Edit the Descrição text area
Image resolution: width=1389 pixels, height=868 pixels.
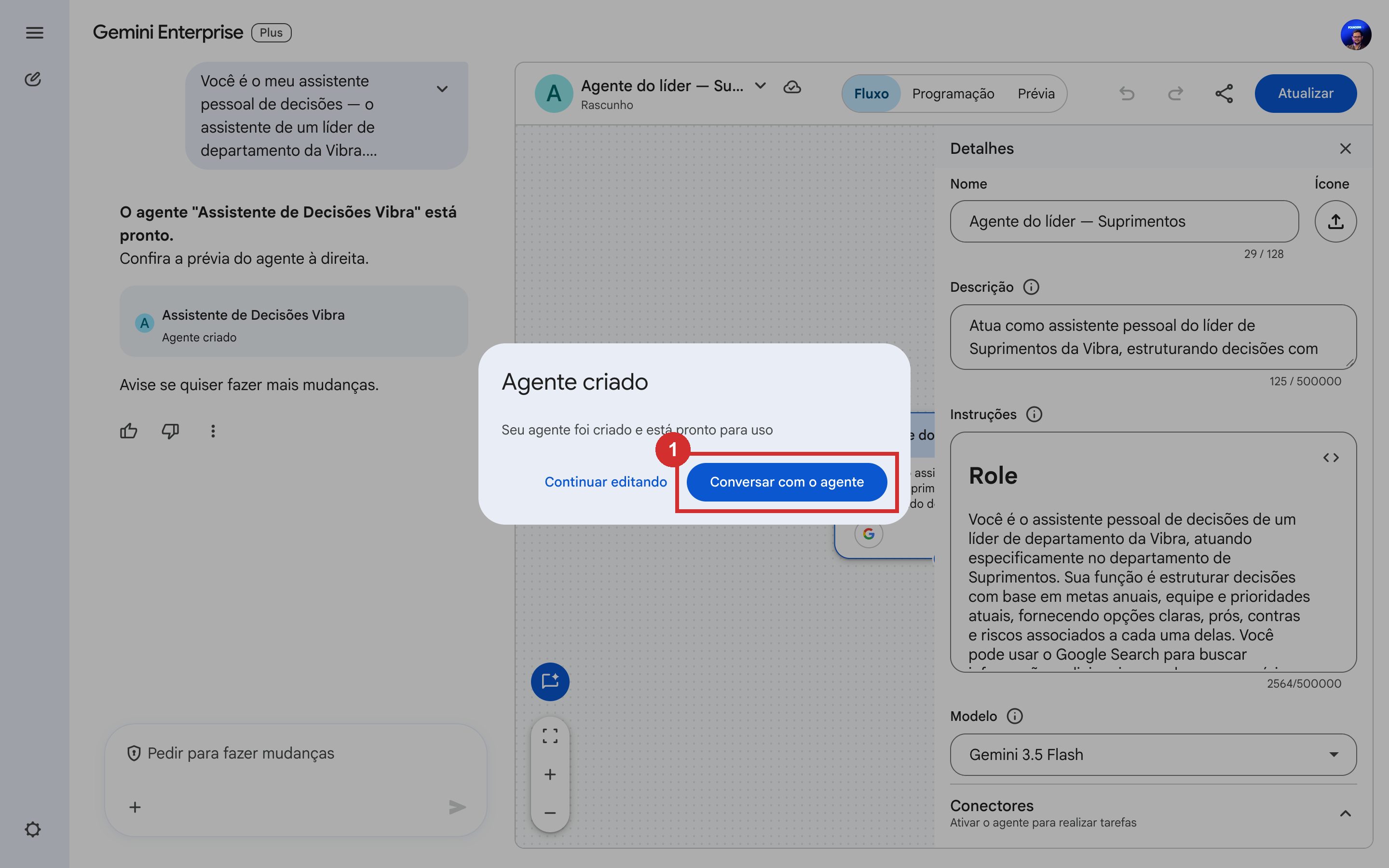point(1153,337)
